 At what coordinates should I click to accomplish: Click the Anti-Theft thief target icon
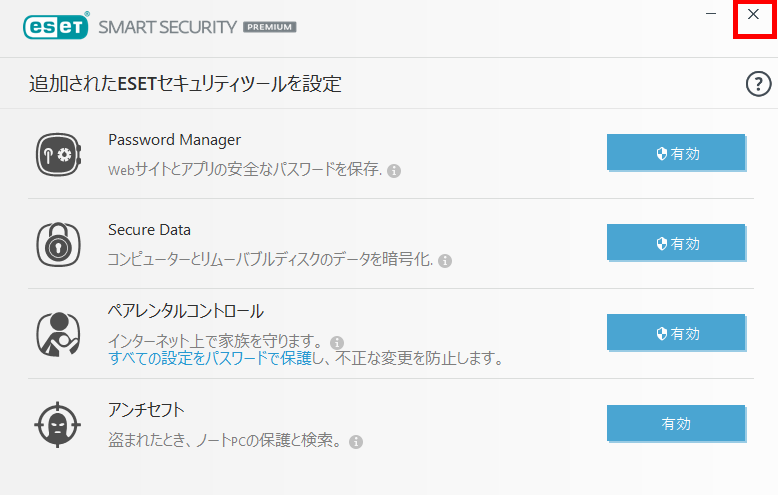[x=58, y=425]
